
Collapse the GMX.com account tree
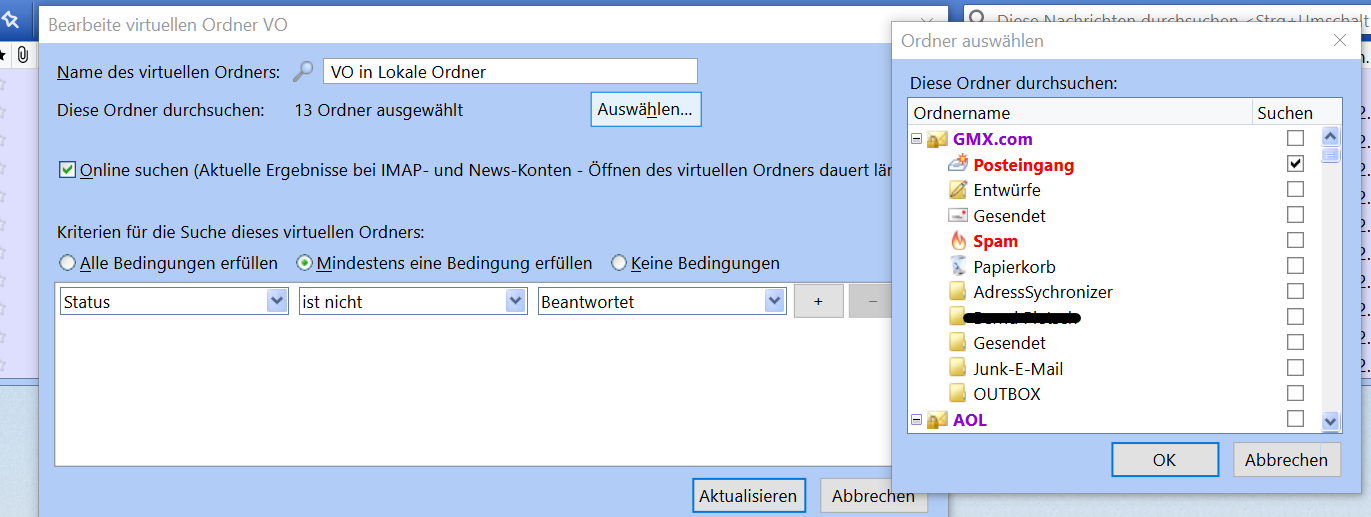coord(916,139)
